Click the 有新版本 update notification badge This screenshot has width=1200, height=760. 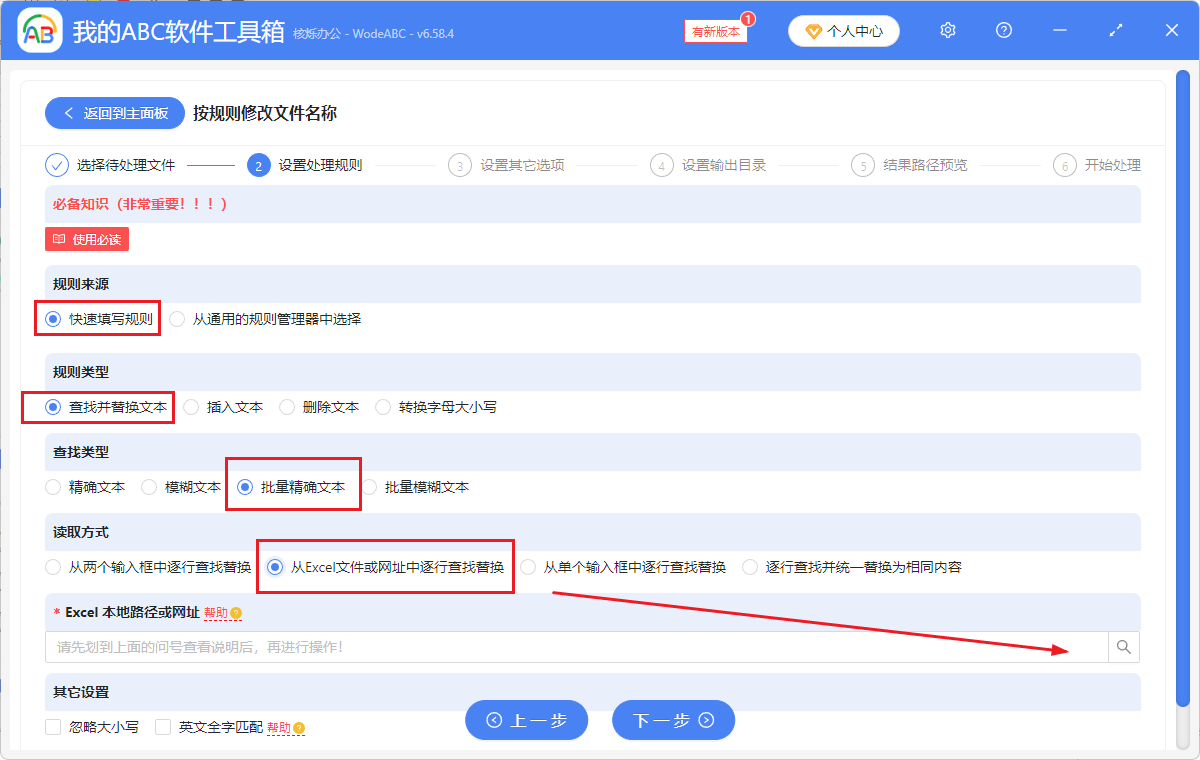click(714, 31)
